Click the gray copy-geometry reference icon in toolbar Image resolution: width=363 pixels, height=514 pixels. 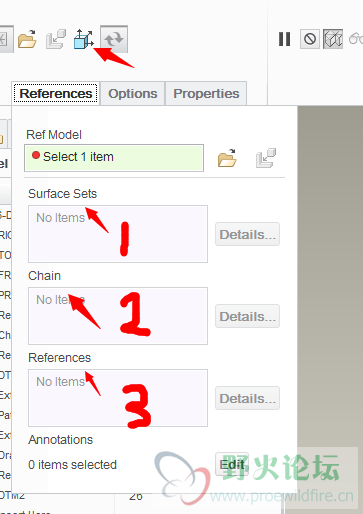pyautogui.click(x=56, y=39)
